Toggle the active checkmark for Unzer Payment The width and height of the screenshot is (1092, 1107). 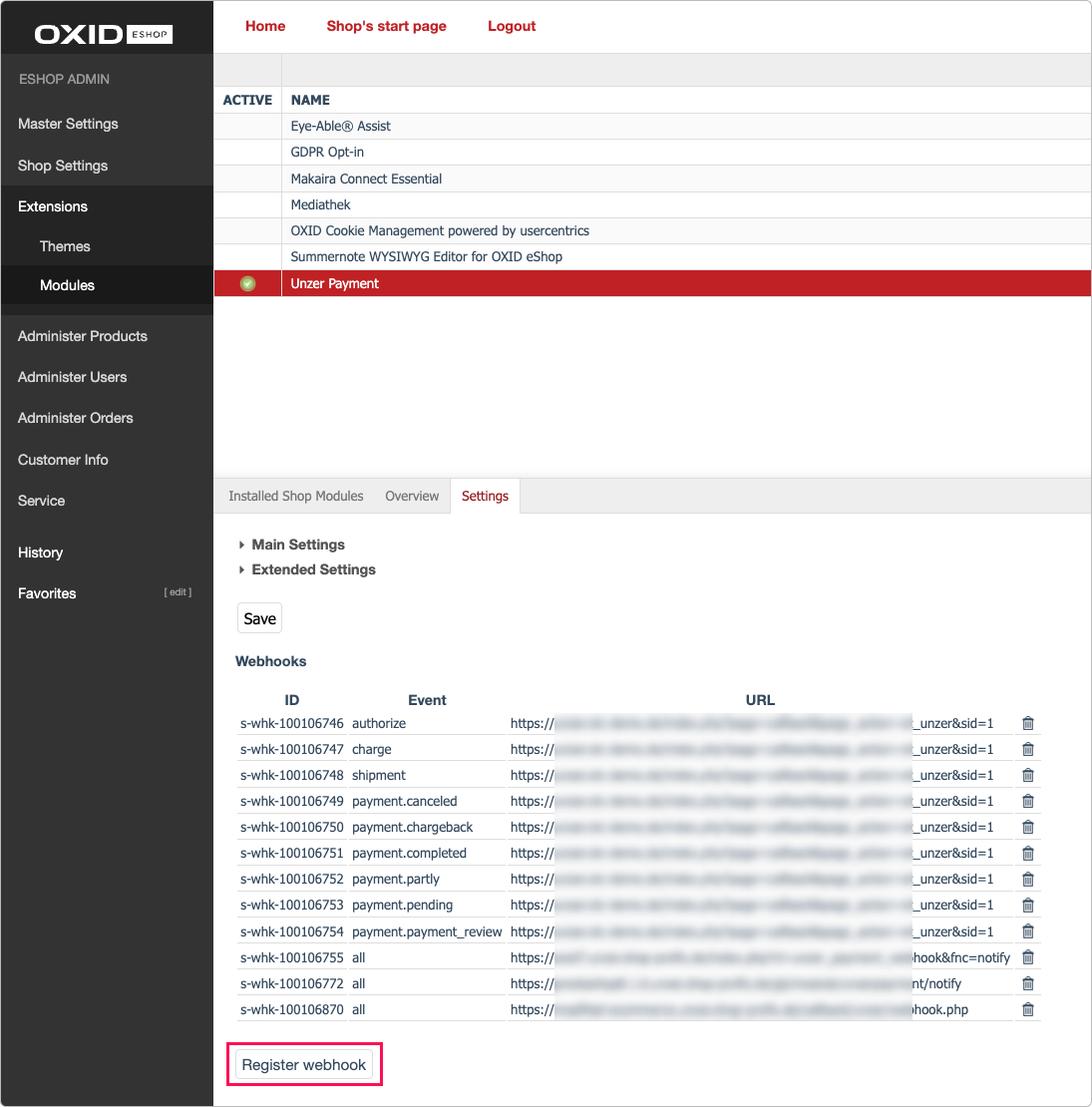pos(246,283)
